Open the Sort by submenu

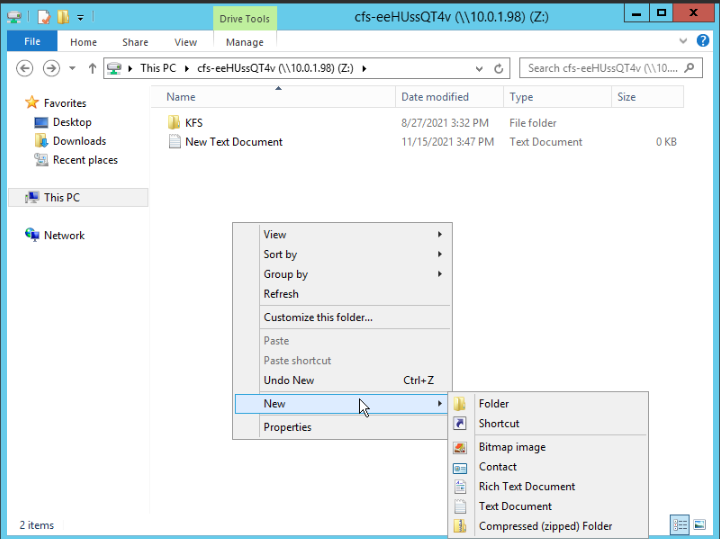(342, 254)
